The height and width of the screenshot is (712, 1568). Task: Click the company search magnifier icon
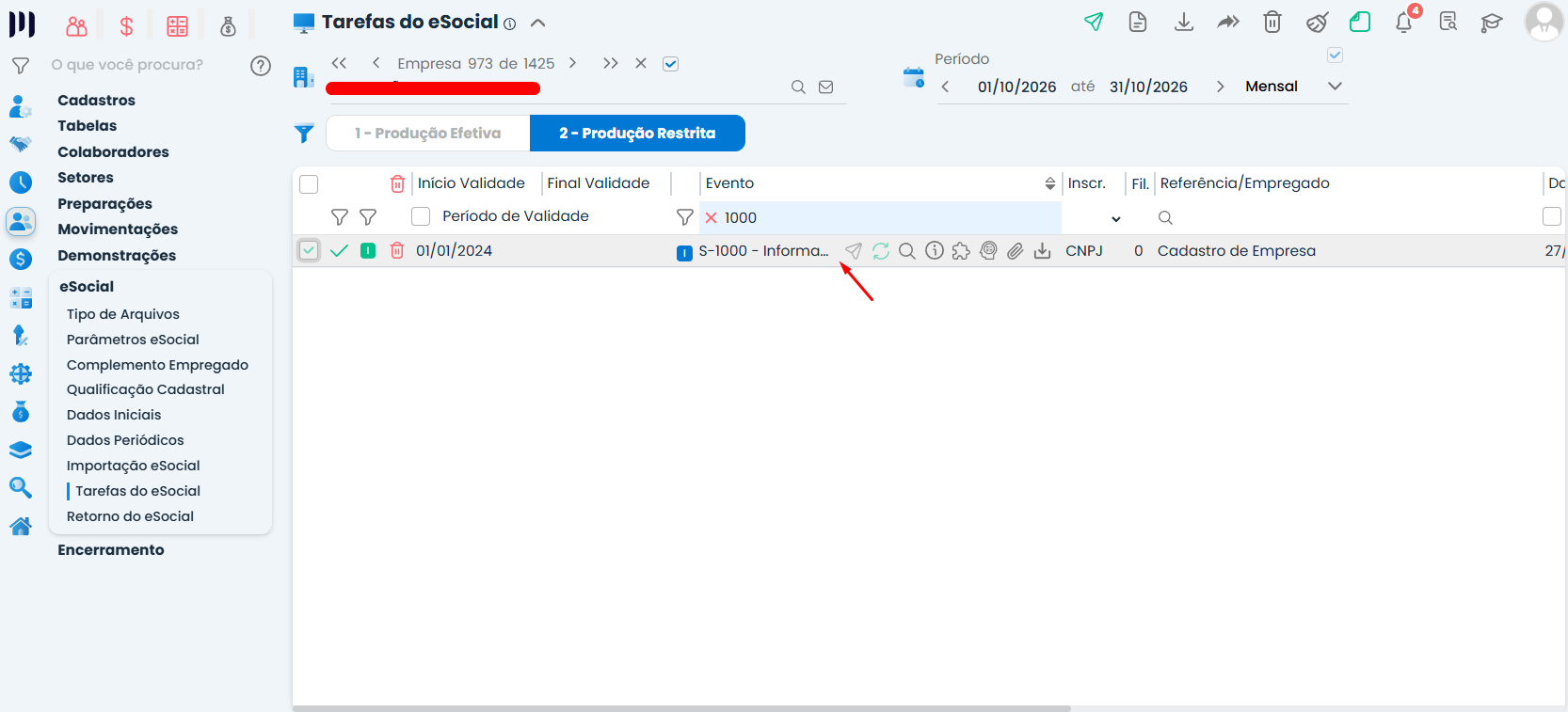click(x=798, y=87)
